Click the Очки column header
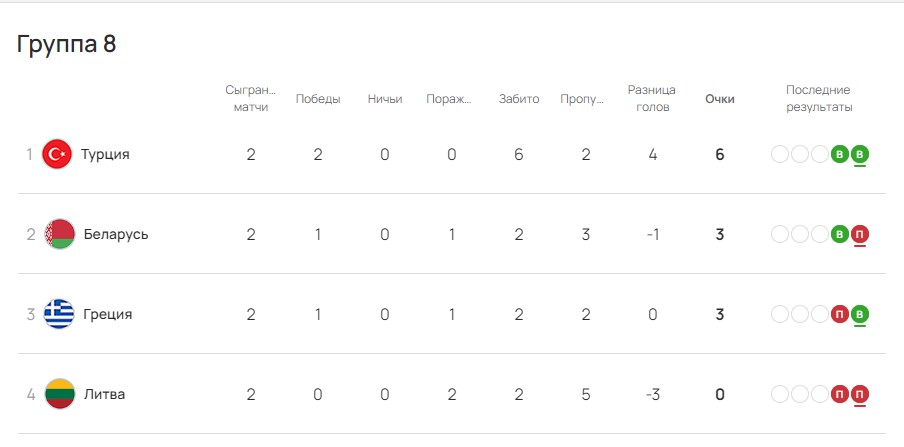904x447 pixels. 720,99
